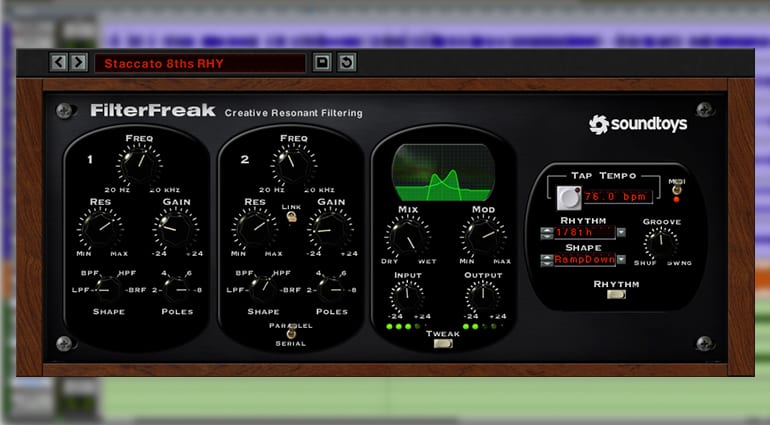Toggle the MIDI sync switch
The width and height of the screenshot is (770, 425).
point(677,190)
